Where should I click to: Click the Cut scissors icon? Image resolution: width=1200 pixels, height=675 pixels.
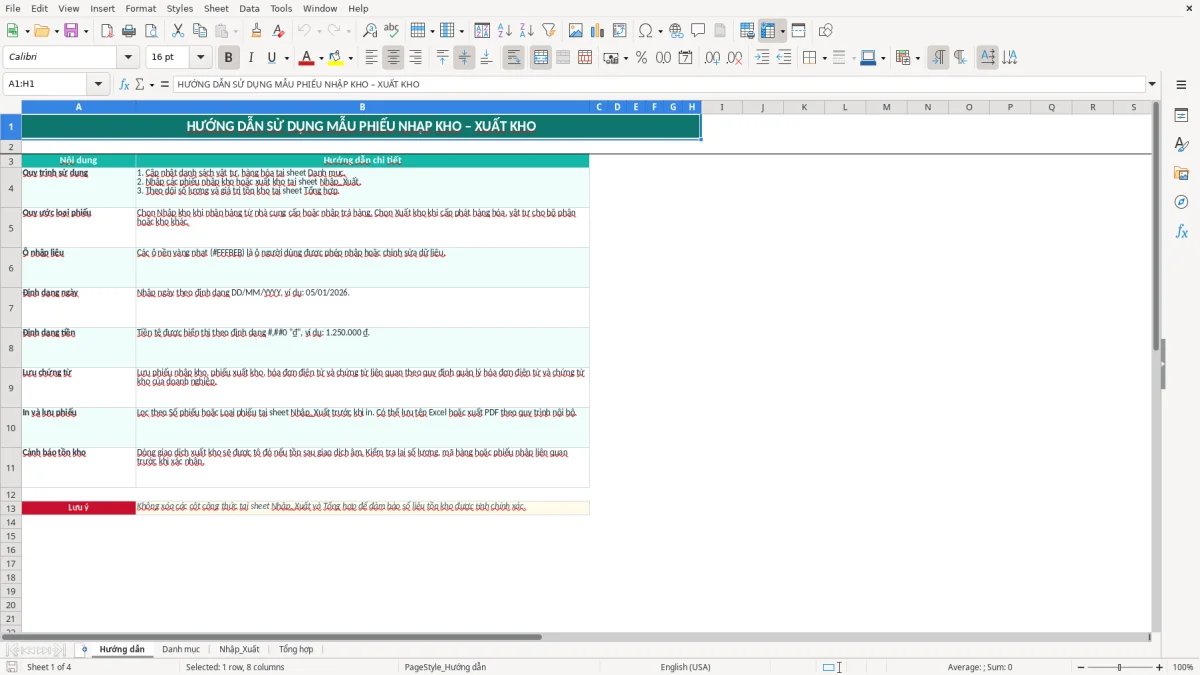(x=178, y=31)
